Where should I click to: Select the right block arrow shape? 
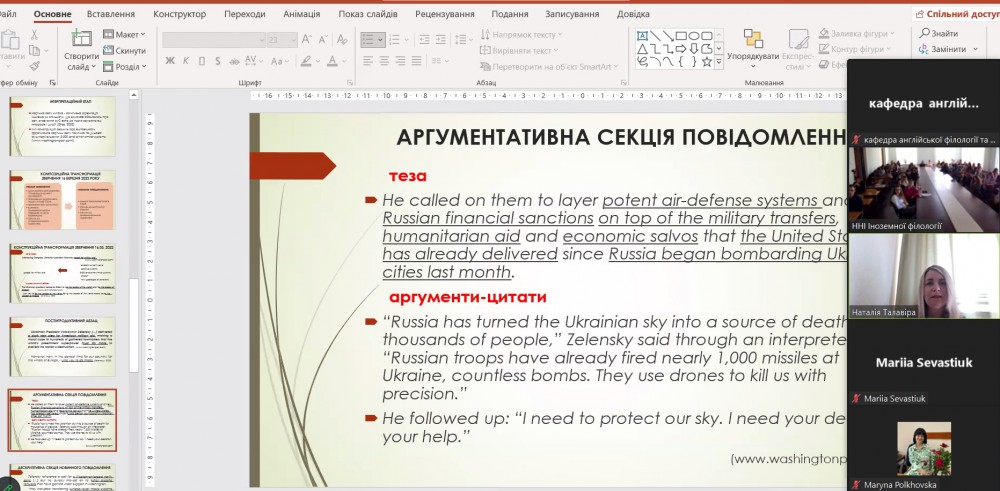(x=681, y=48)
